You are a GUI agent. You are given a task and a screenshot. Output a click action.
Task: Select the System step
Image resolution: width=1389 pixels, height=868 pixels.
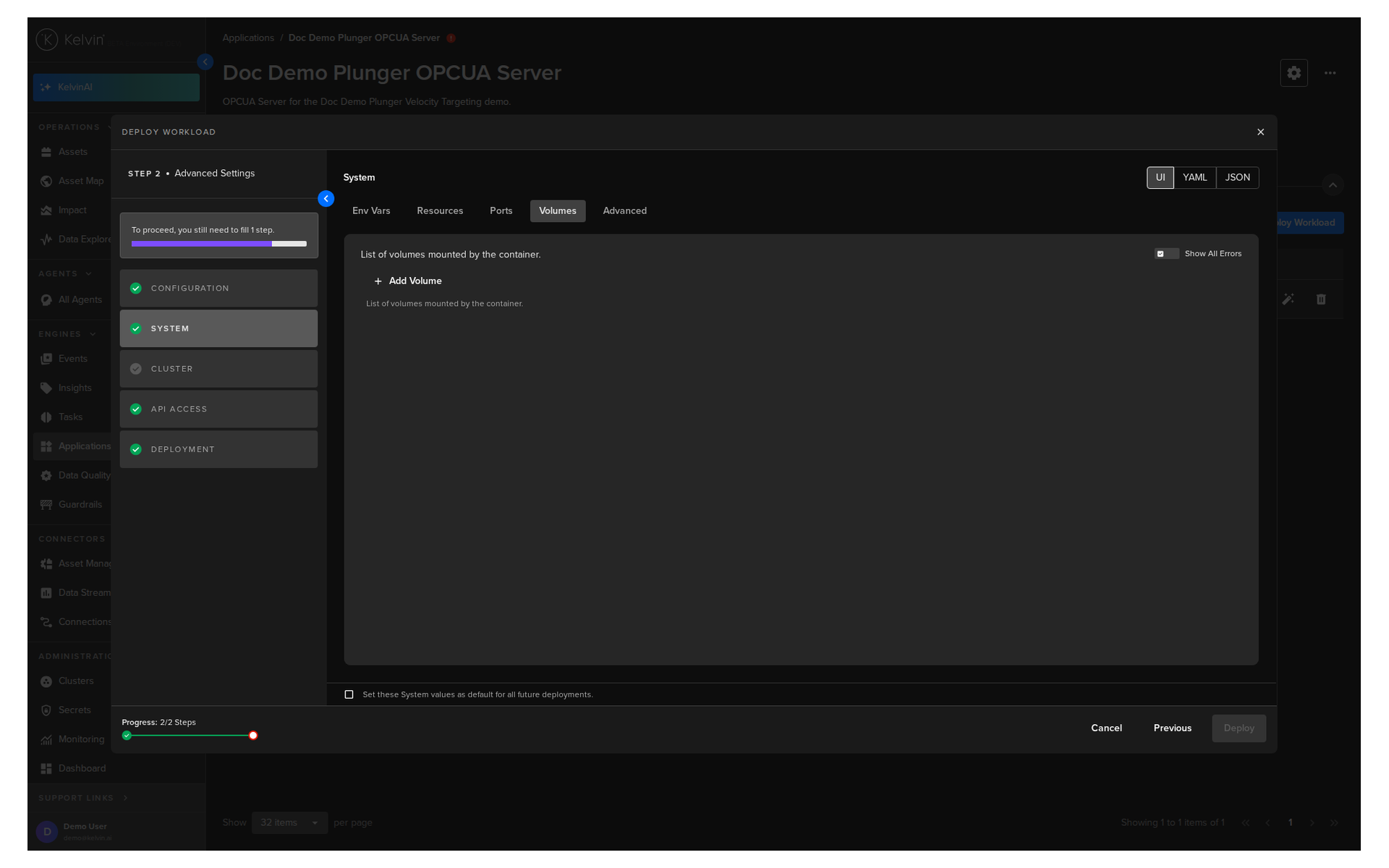pos(218,328)
